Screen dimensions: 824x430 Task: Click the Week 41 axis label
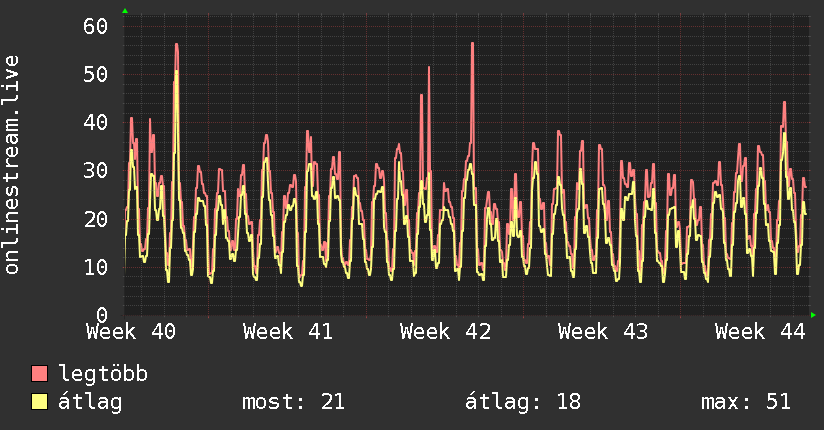tap(287, 332)
